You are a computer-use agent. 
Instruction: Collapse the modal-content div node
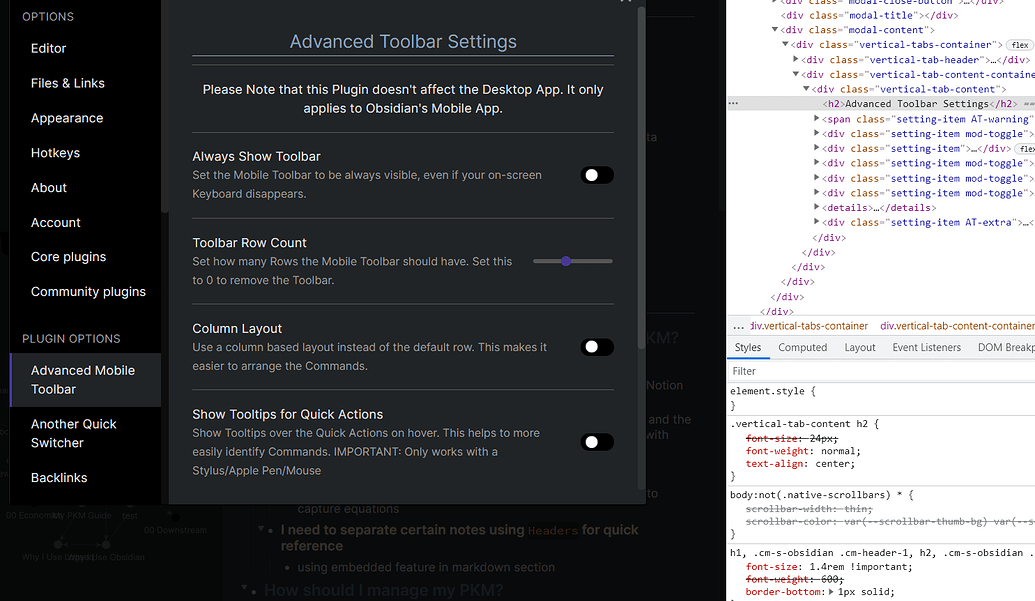point(775,30)
